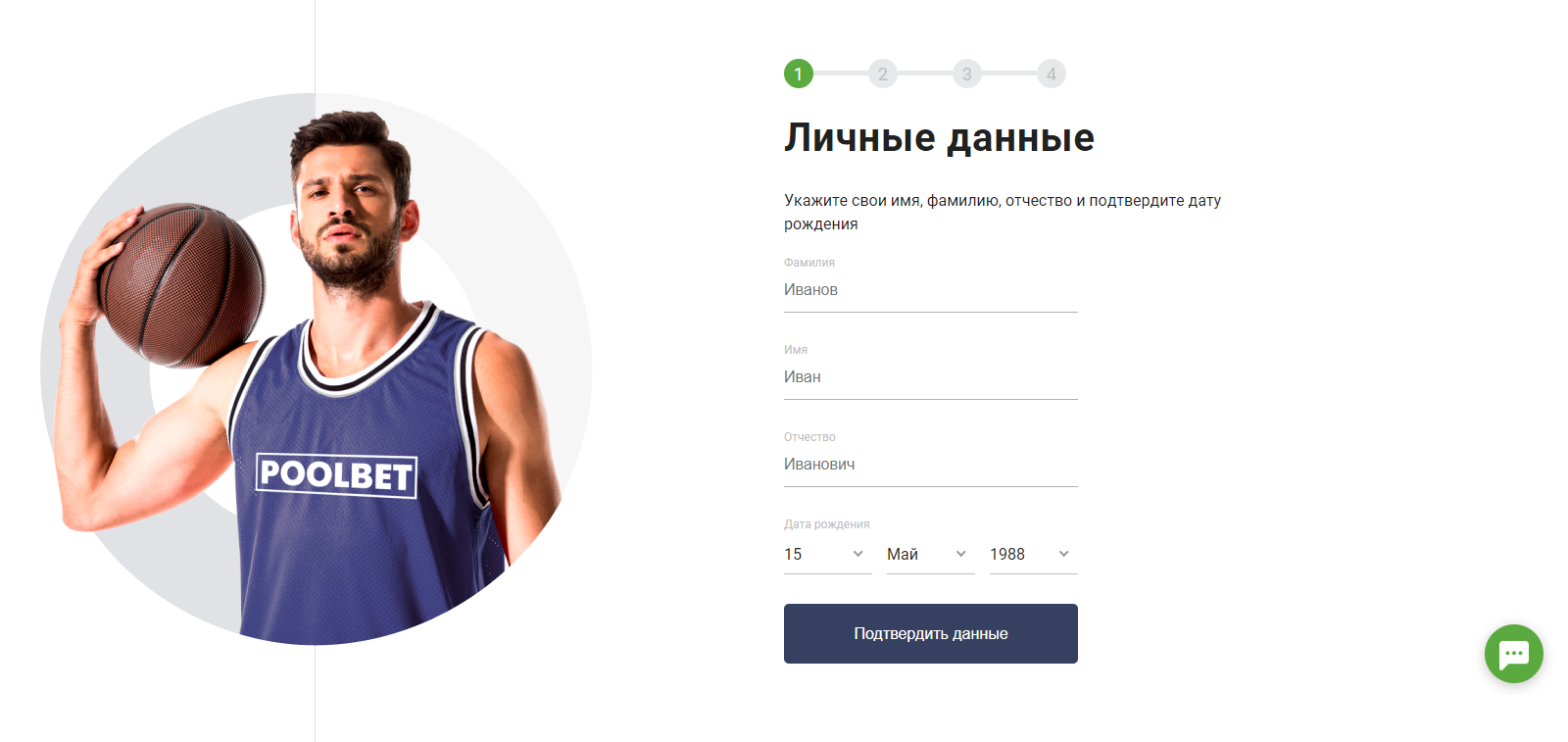Click the Подтвердить данные button

tap(931, 634)
